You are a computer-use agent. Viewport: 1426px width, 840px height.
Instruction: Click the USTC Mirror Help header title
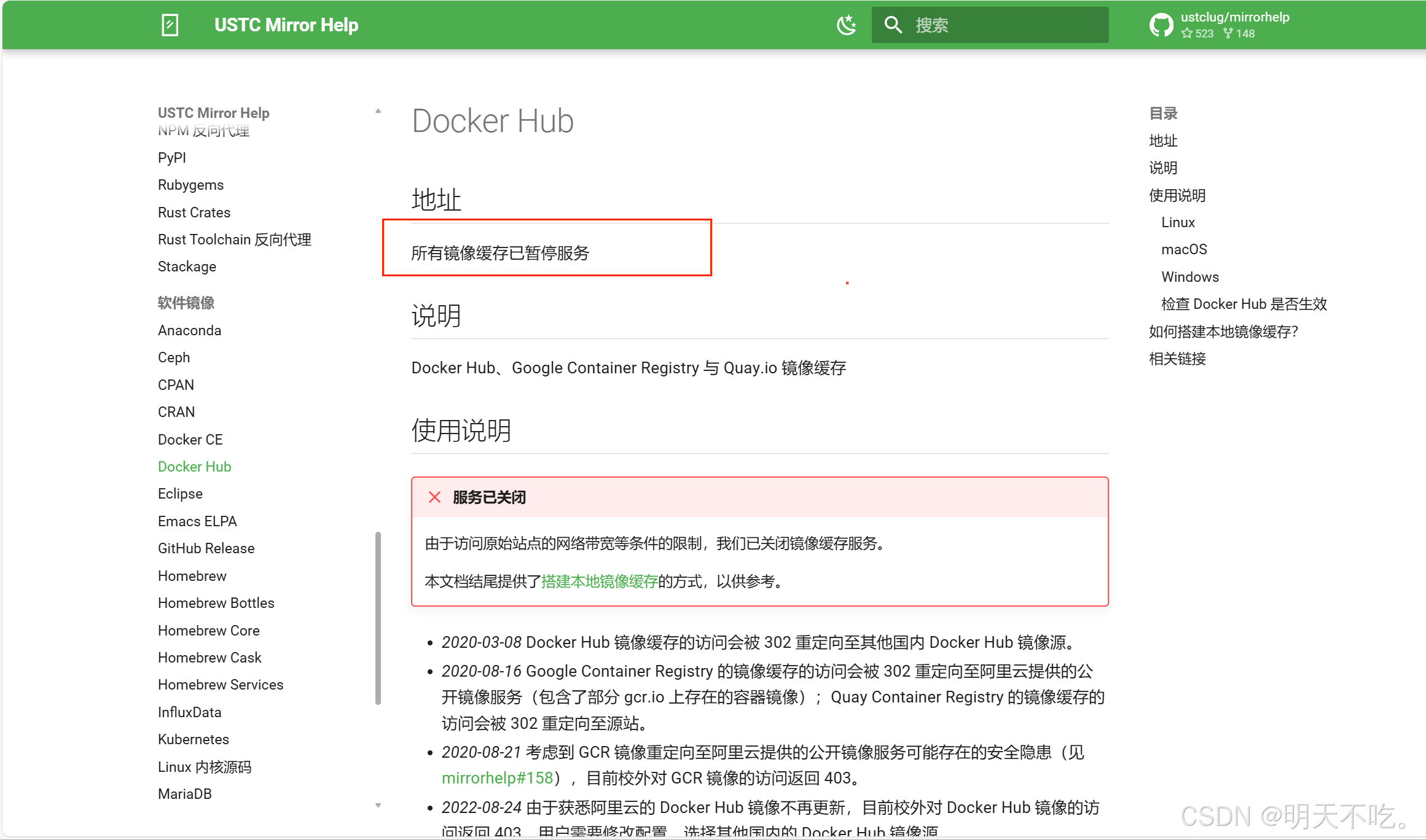(x=286, y=25)
